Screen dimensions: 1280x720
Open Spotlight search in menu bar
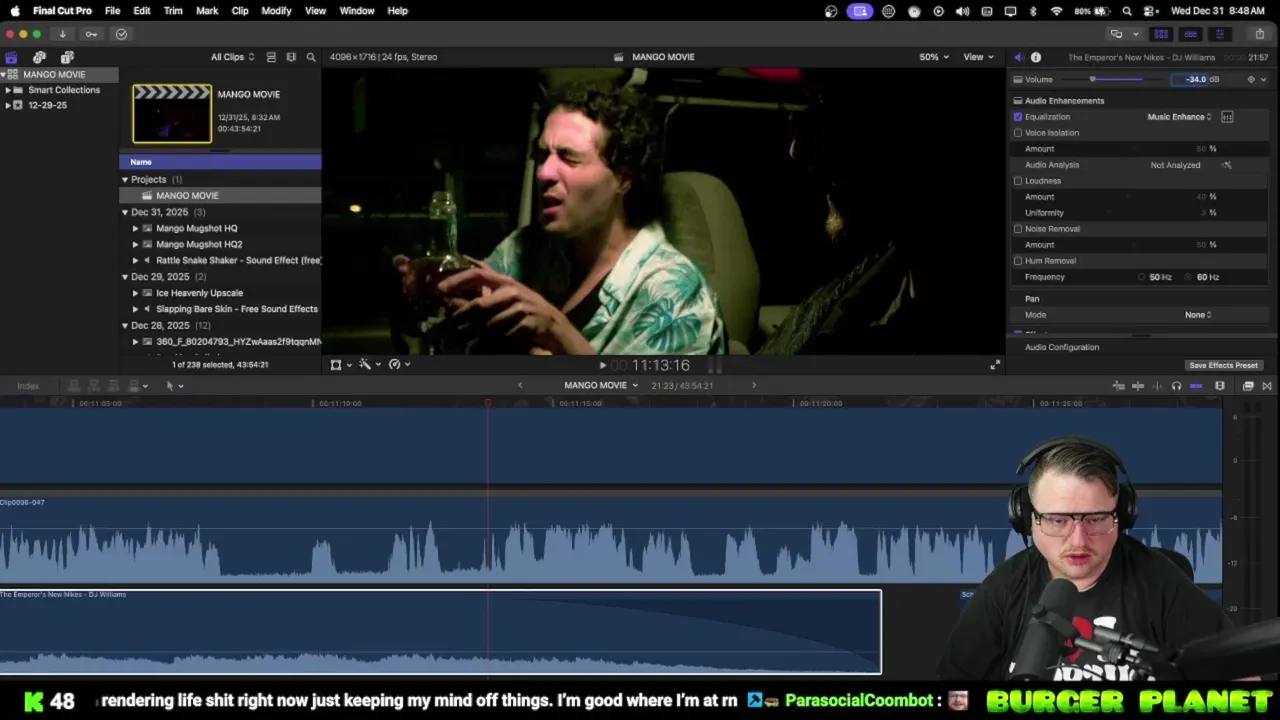pyautogui.click(x=1127, y=11)
